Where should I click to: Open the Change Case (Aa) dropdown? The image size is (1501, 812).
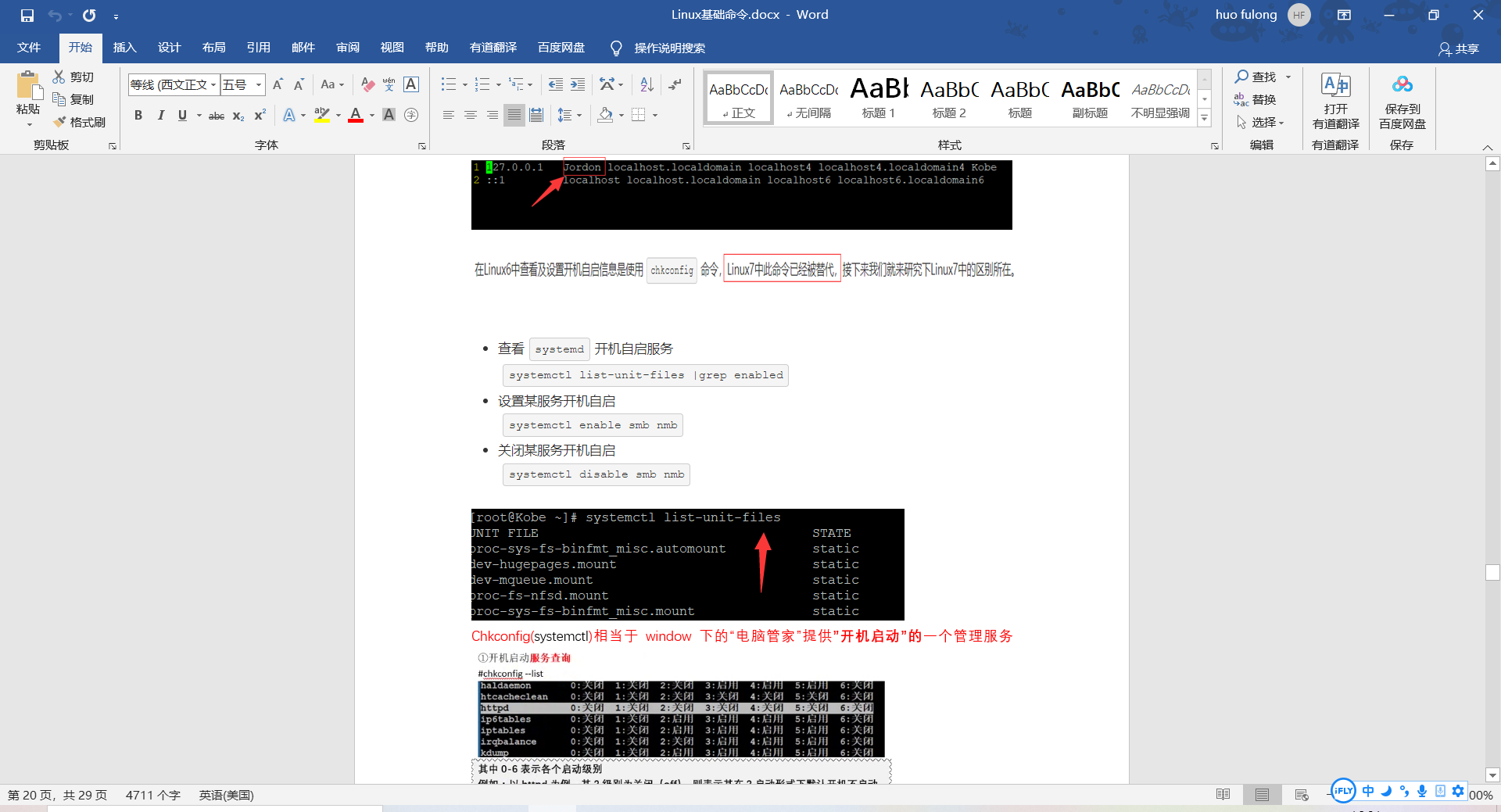pos(332,84)
